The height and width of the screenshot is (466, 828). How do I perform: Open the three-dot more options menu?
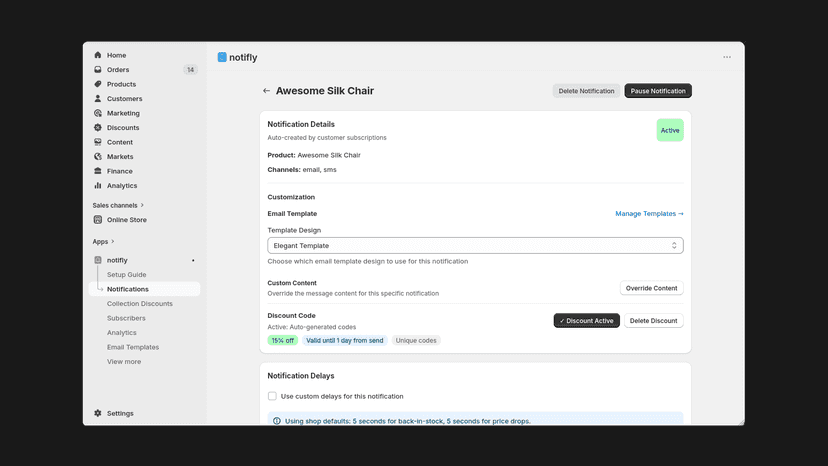[x=727, y=57]
